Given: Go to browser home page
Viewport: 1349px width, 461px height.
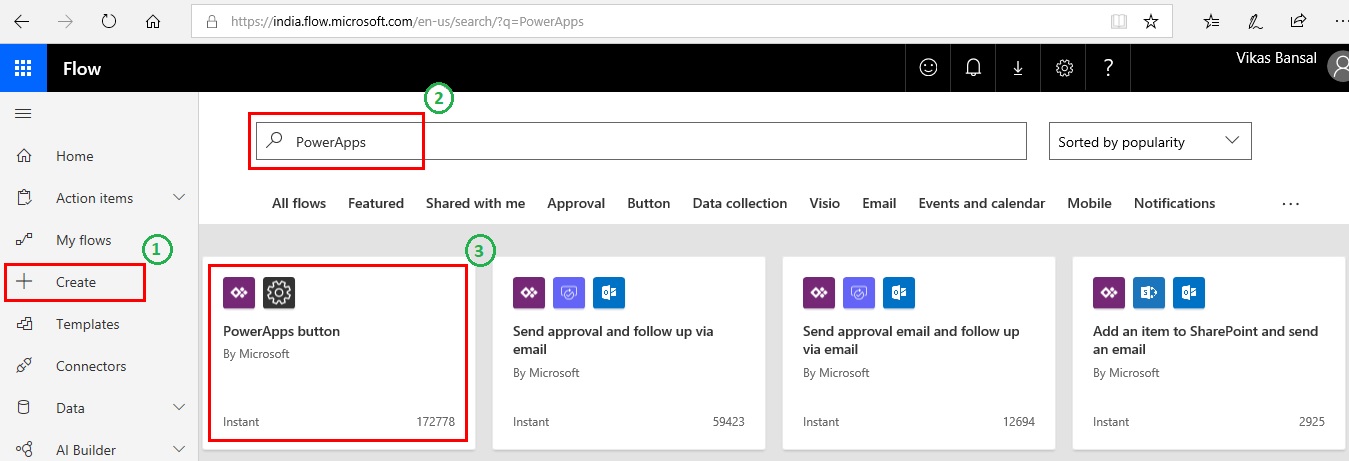Looking at the screenshot, I should (x=153, y=20).
